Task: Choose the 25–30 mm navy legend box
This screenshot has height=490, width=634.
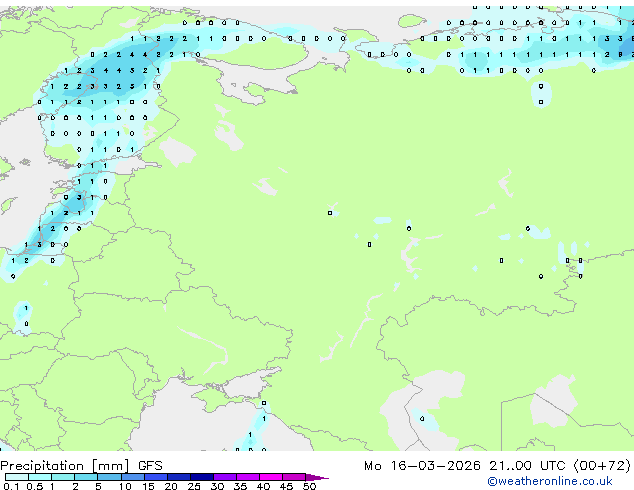Action: point(202,477)
